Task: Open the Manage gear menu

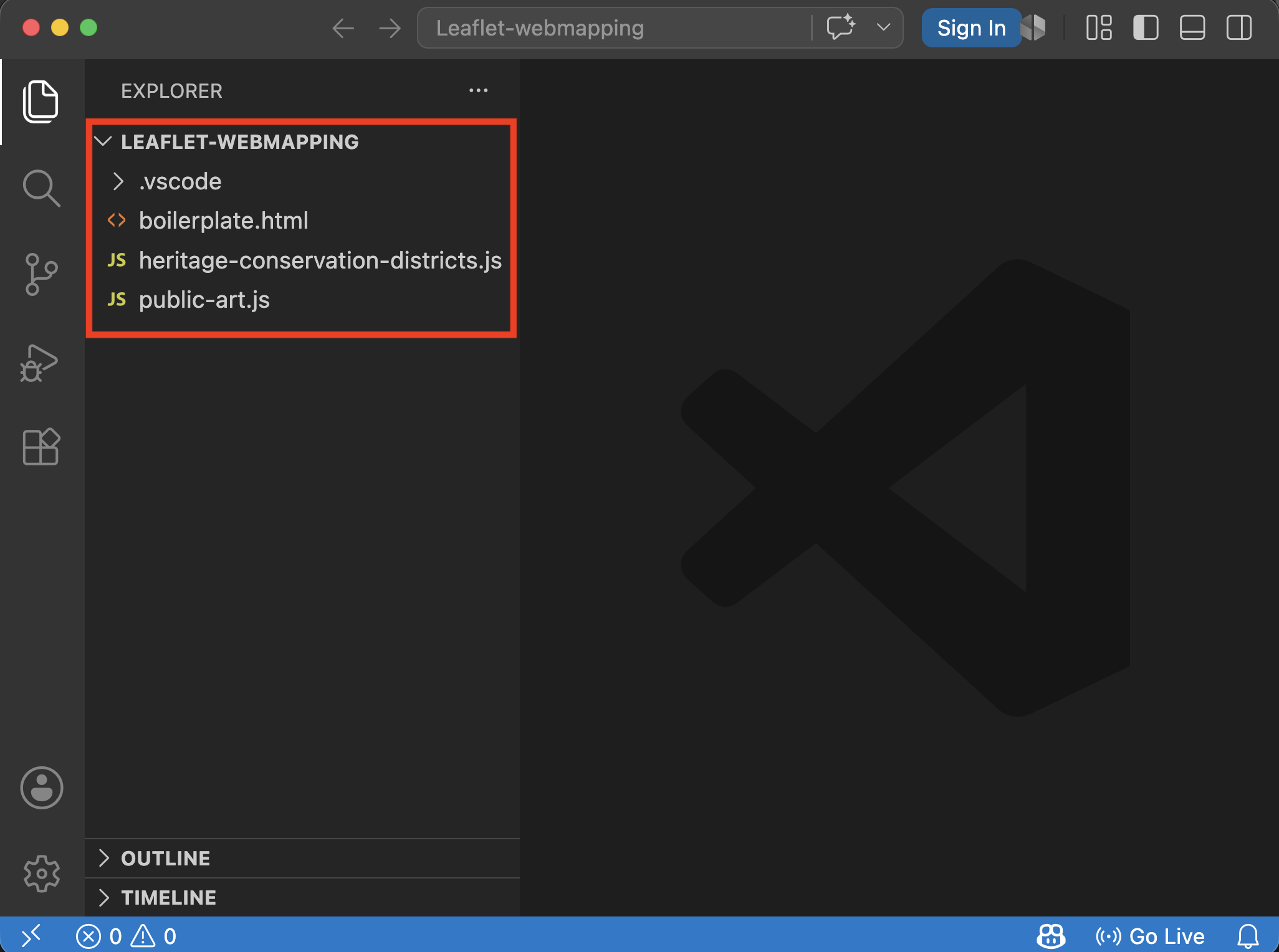Action: coord(42,873)
